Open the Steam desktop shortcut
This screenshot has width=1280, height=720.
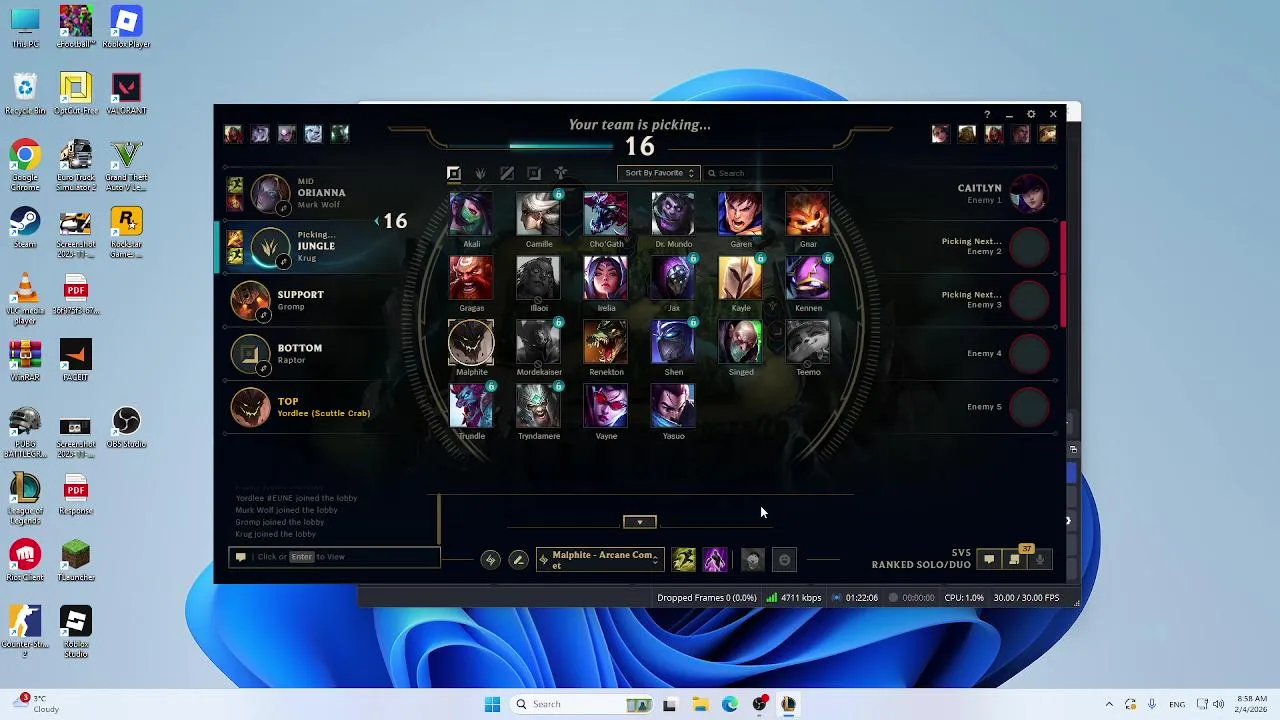click(x=25, y=227)
